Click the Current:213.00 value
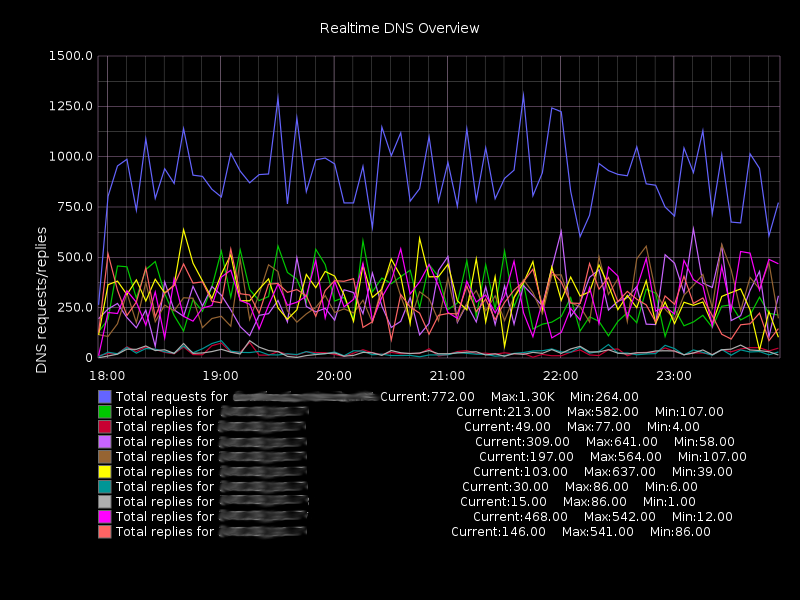 (504, 412)
